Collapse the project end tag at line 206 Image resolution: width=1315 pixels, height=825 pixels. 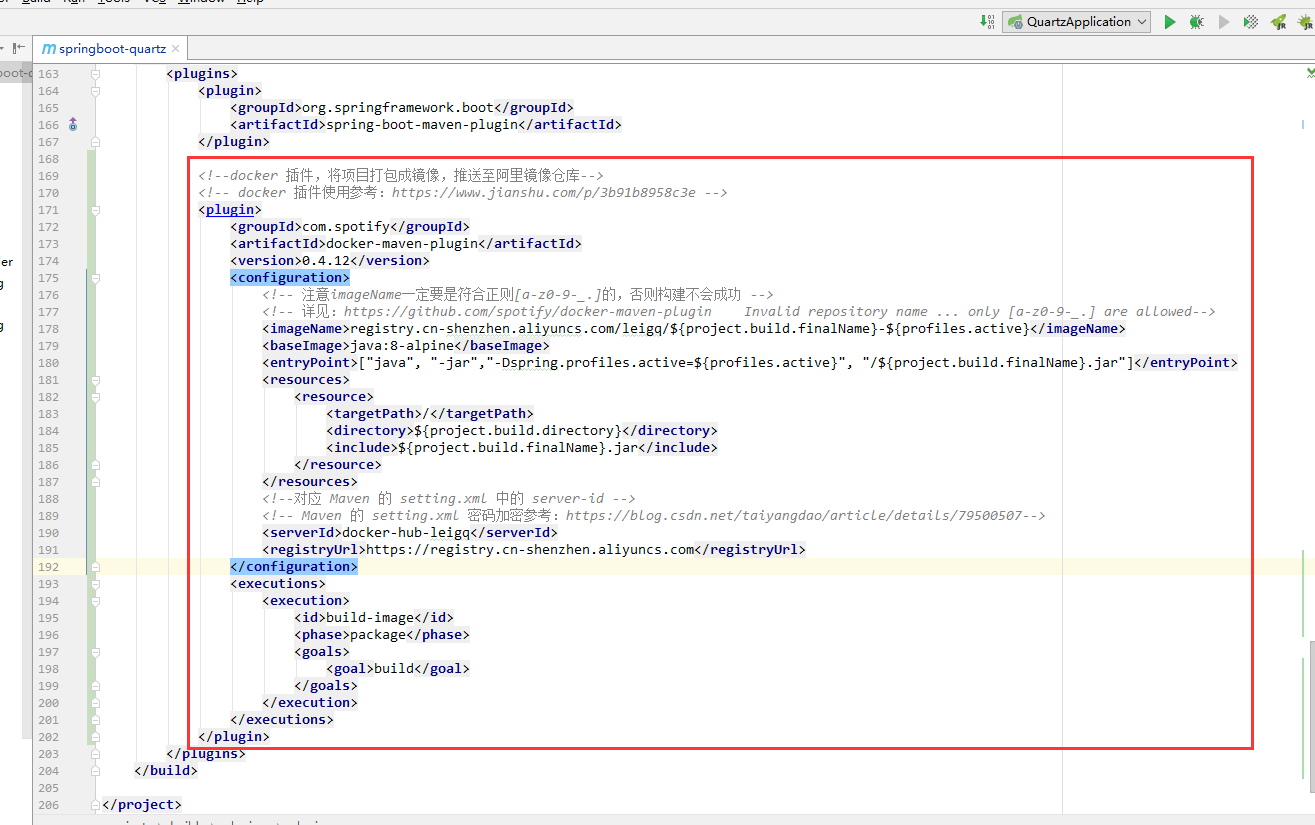pyautogui.click(x=96, y=805)
